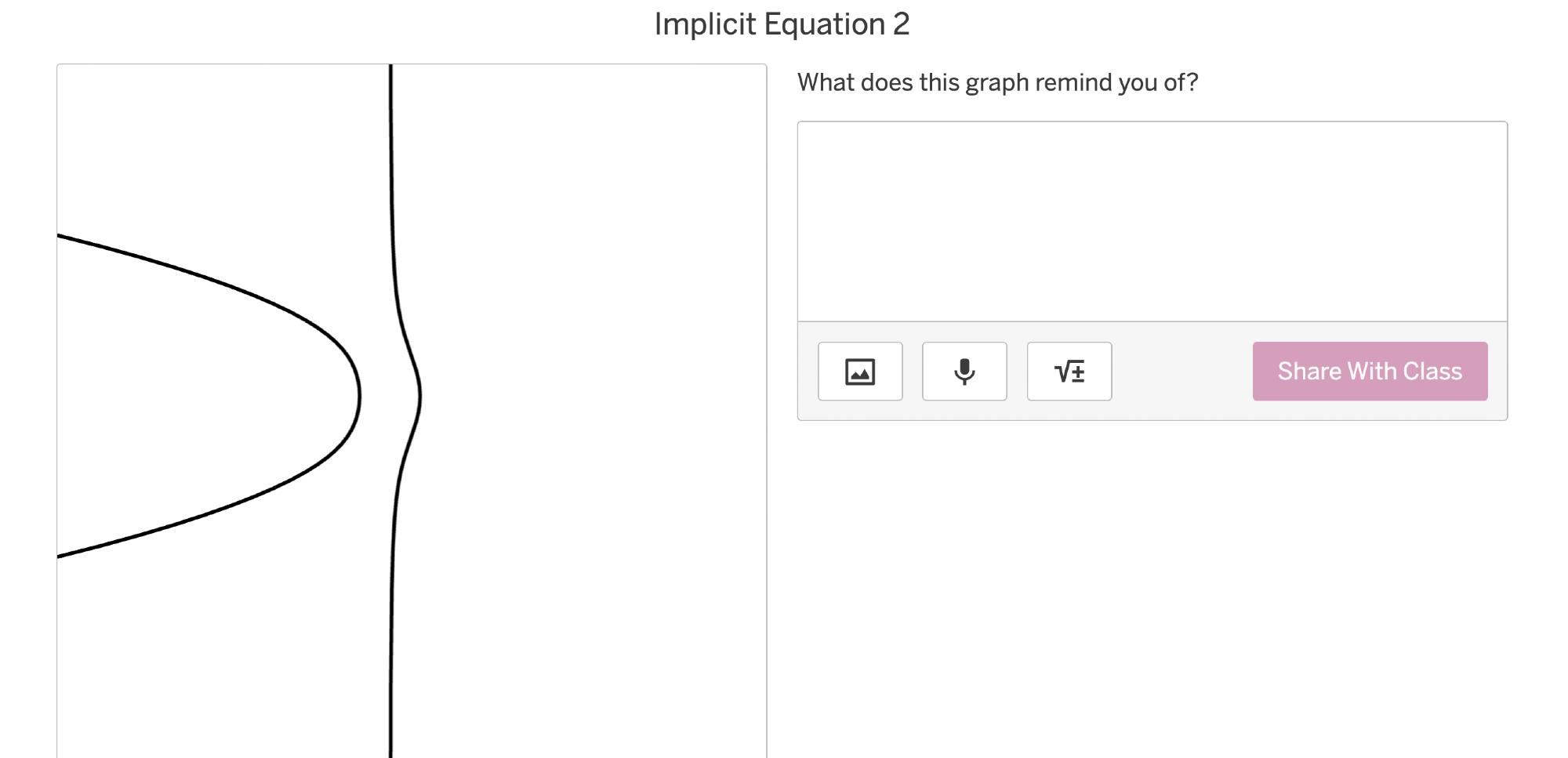
Task: Click the gray toolbar area beside the math icon
Action: tap(1181, 372)
